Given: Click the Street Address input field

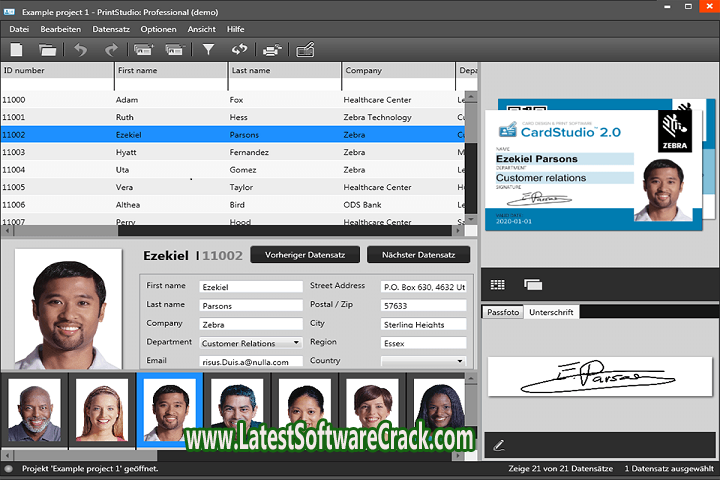Looking at the screenshot, I should pyautogui.click(x=423, y=287).
